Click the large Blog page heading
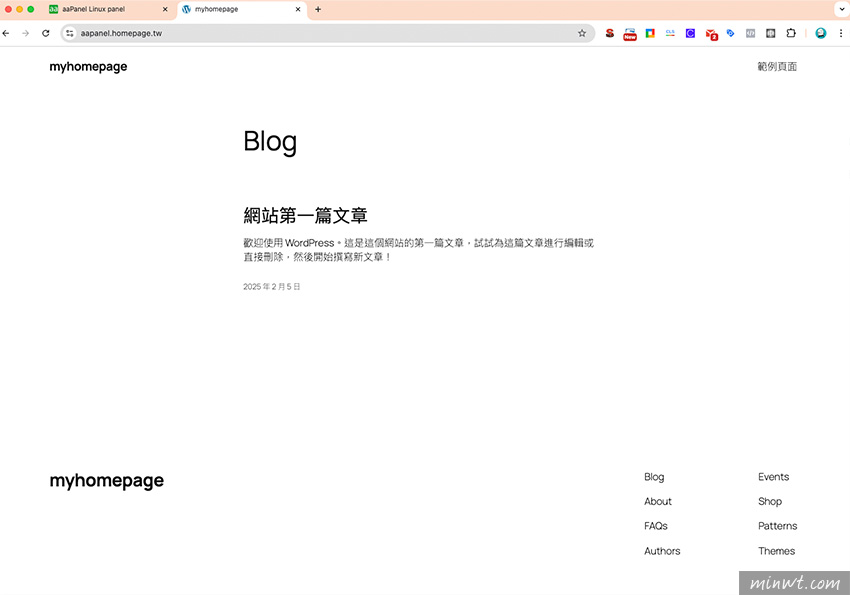 click(270, 142)
